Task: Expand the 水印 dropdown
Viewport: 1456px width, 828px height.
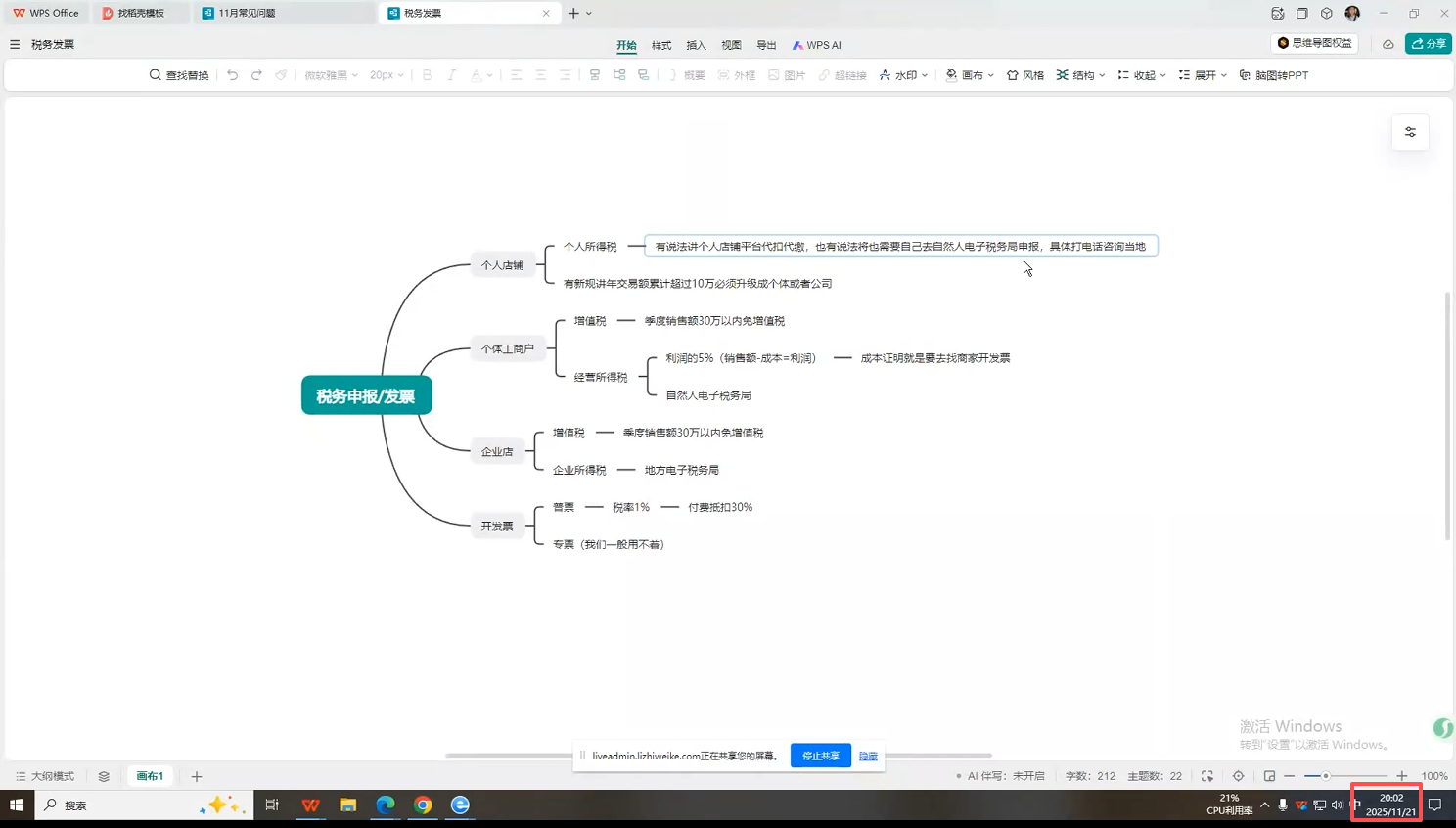Action: click(903, 75)
